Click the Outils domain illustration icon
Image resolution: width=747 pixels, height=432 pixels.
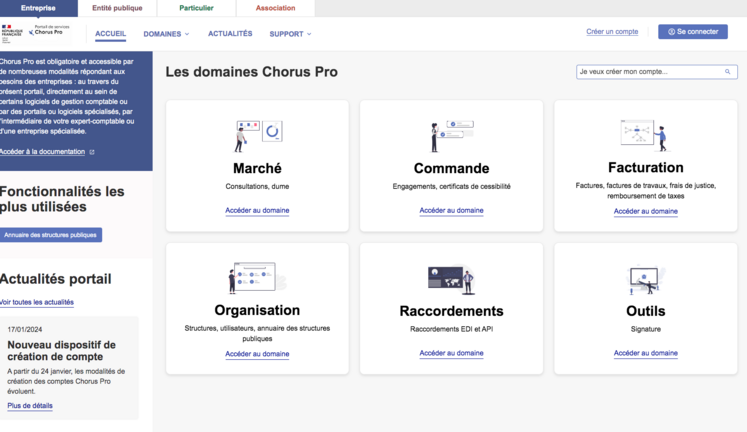pos(645,278)
